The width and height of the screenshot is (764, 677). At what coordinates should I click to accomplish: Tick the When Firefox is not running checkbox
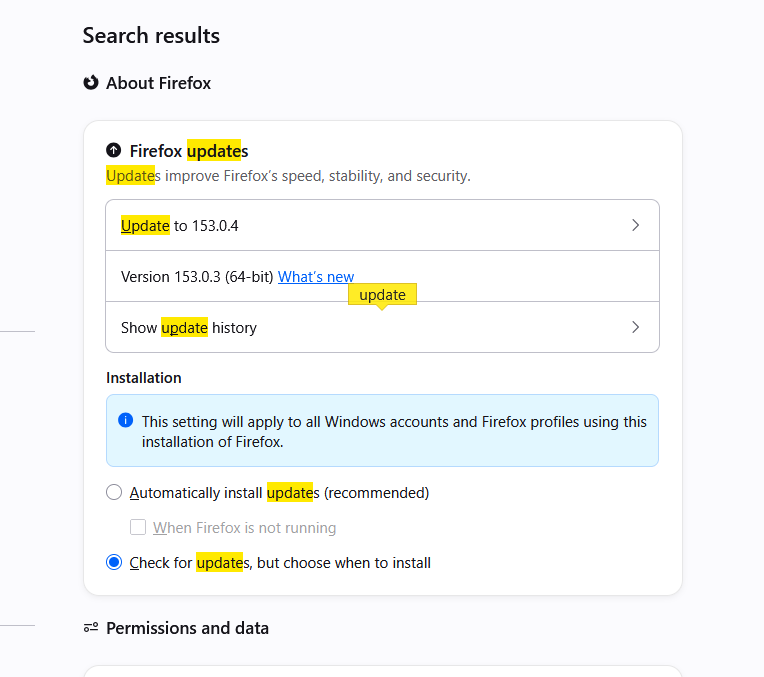point(138,527)
